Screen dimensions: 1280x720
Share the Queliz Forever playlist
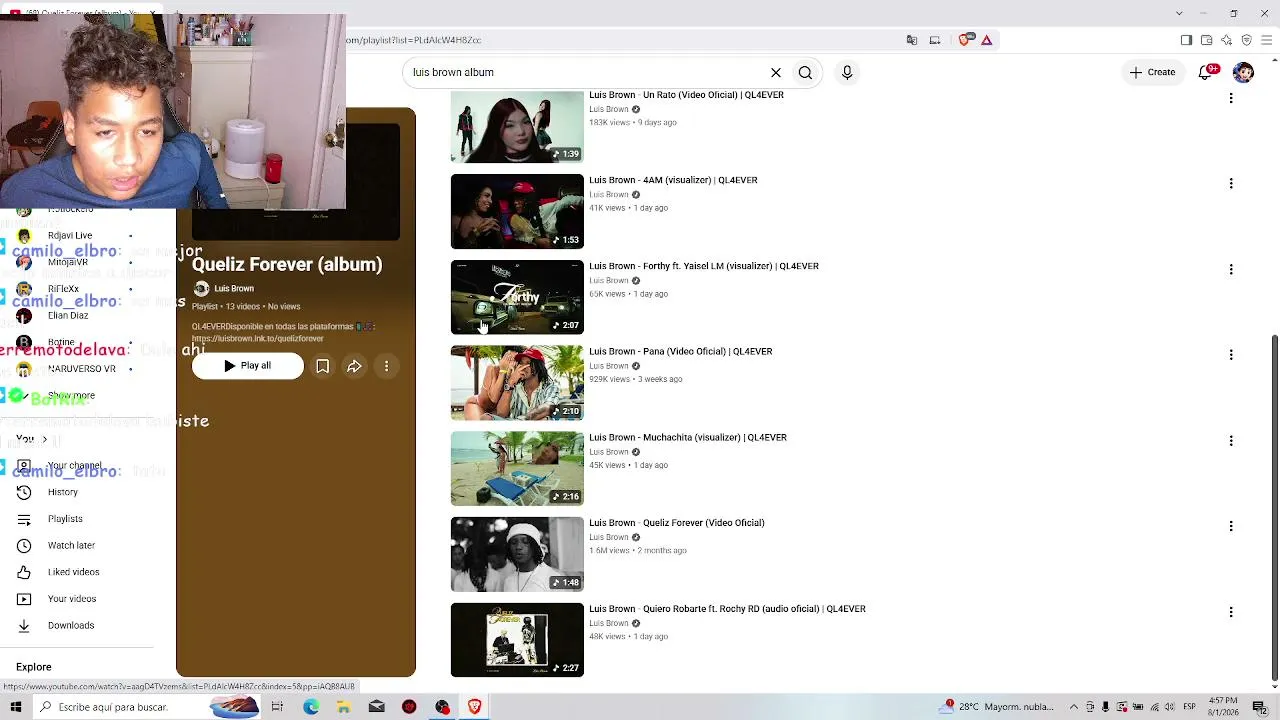[354, 367]
